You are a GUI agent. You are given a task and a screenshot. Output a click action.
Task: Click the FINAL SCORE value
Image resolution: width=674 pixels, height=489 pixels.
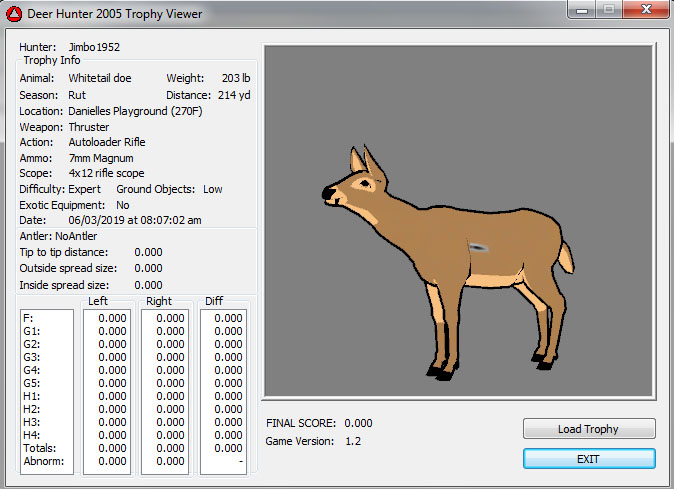tap(358, 423)
